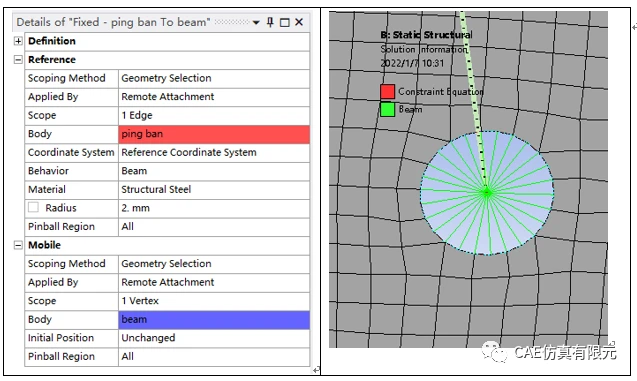Image resolution: width=637 pixels, height=381 pixels.
Task: Pin the Details panel
Action: (x=270, y=22)
